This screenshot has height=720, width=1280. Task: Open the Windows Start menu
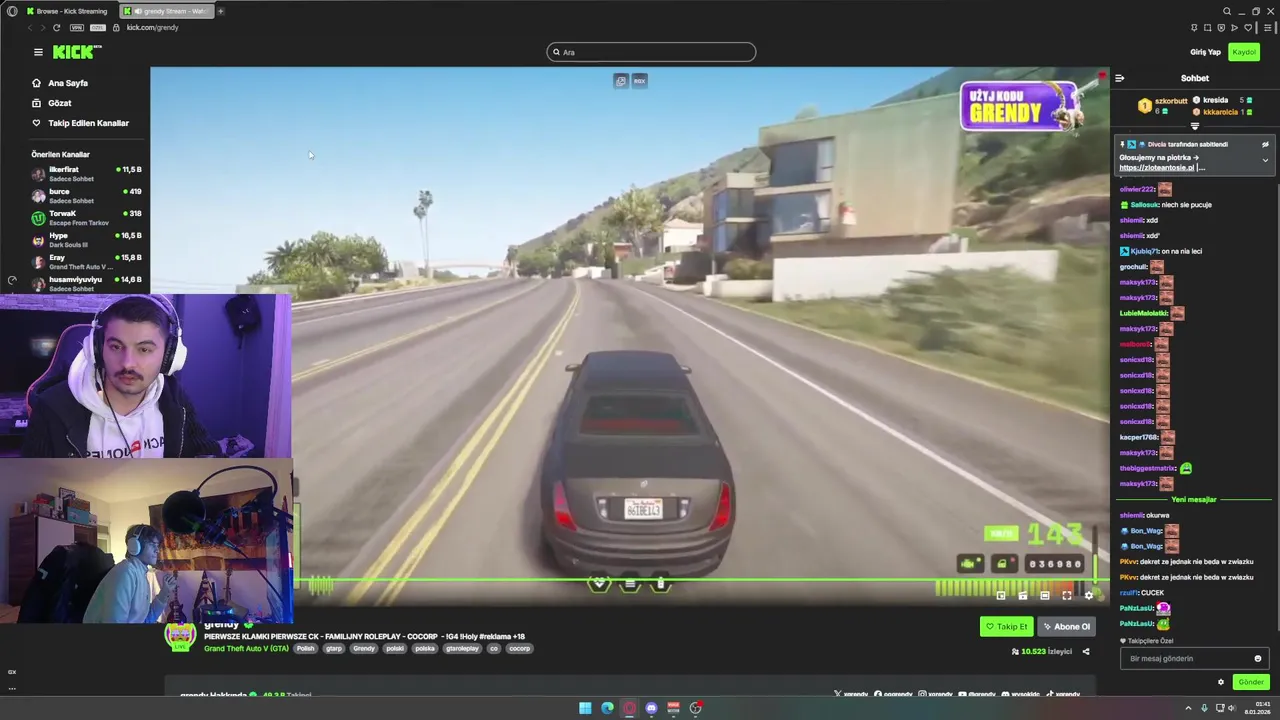[x=585, y=708]
